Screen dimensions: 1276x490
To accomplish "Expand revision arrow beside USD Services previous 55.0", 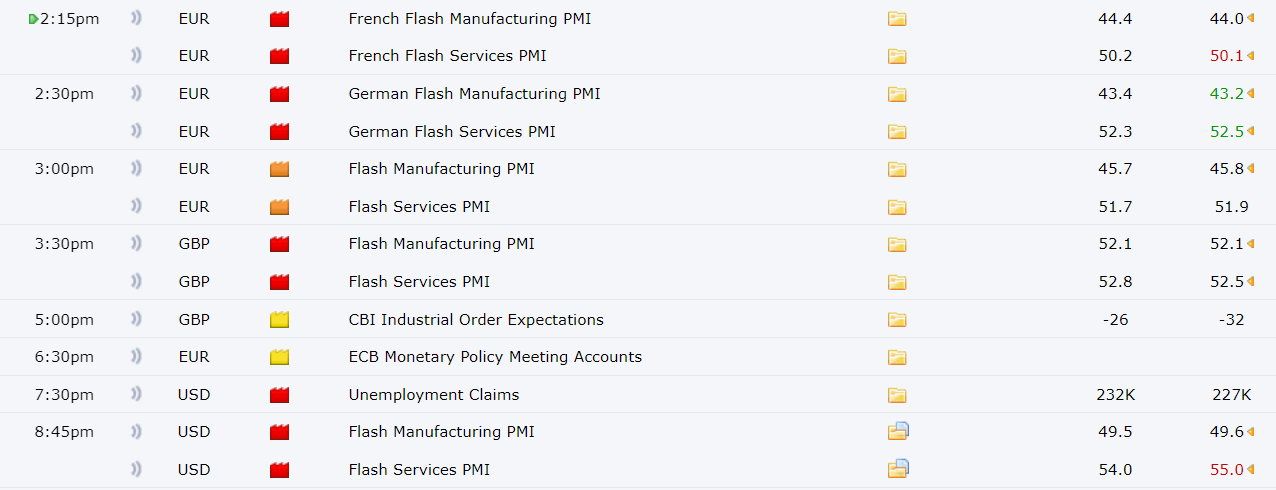I will [1251, 469].
